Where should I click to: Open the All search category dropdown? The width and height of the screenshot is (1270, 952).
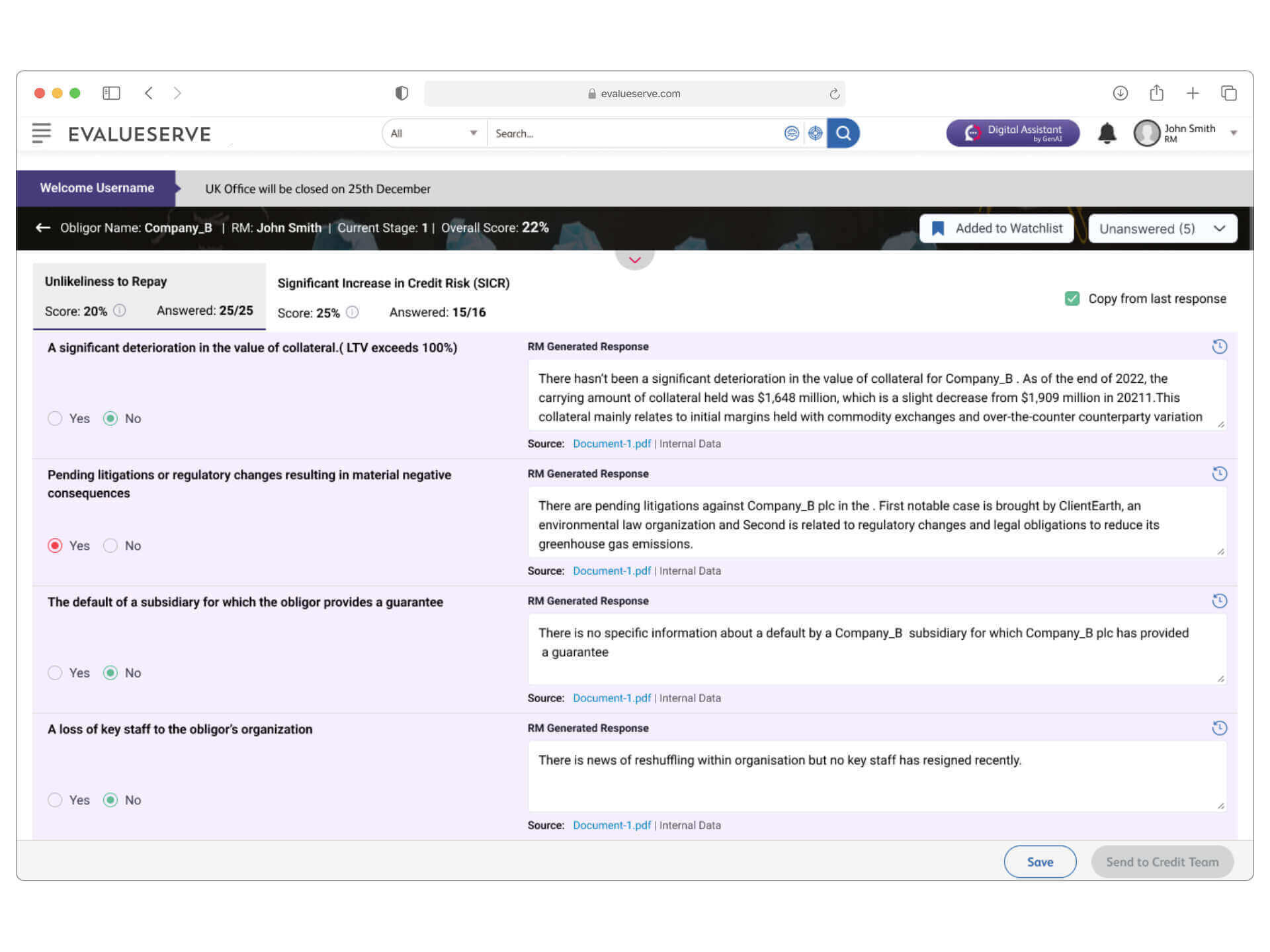[x=433, y=133]
